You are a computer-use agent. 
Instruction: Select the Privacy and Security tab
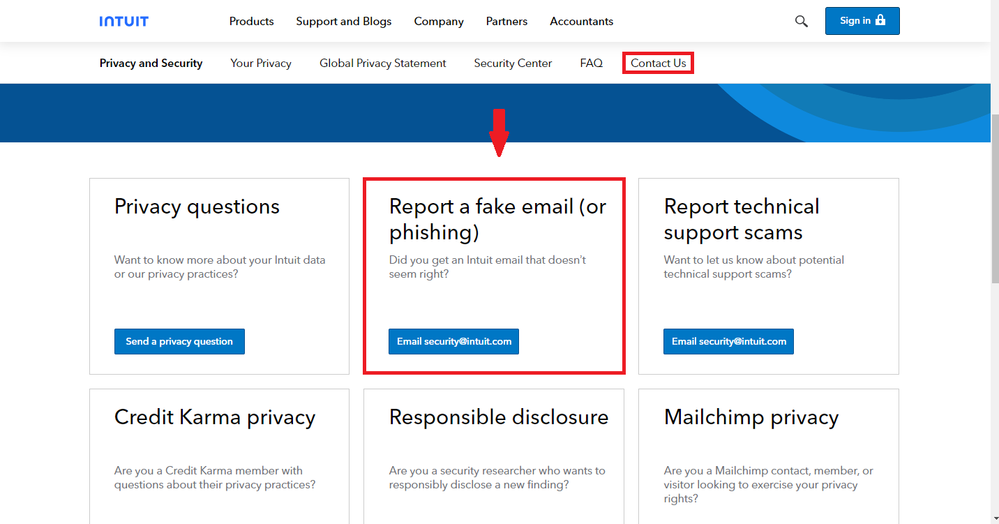pos(151,63)
